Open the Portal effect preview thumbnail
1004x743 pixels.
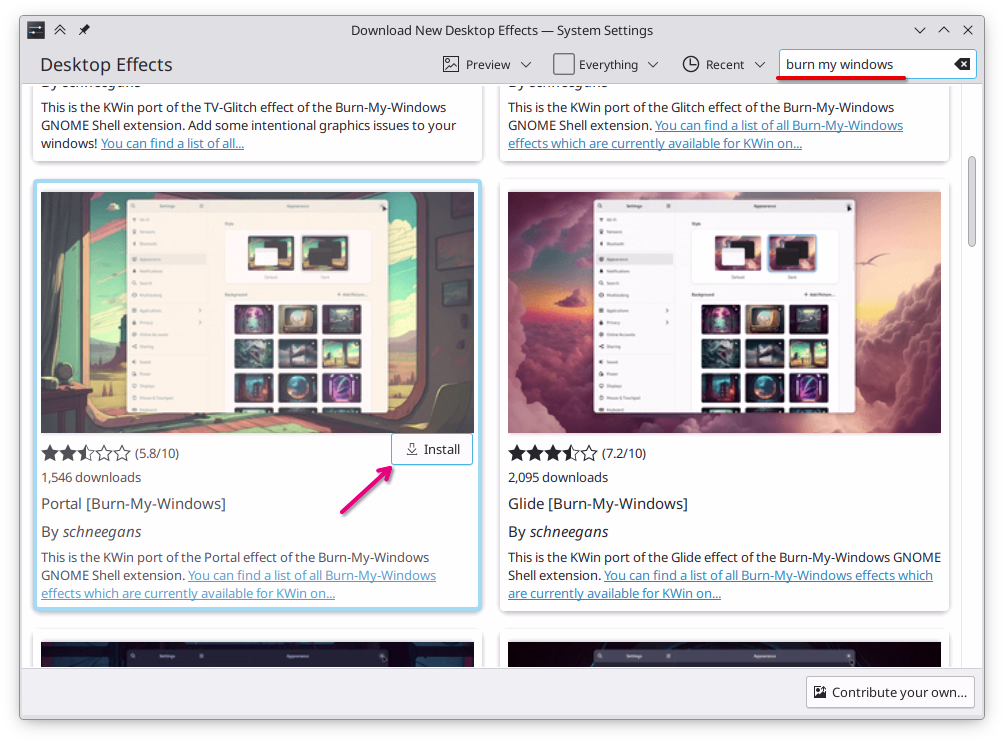pyautogui.click(x=257, y=312)
